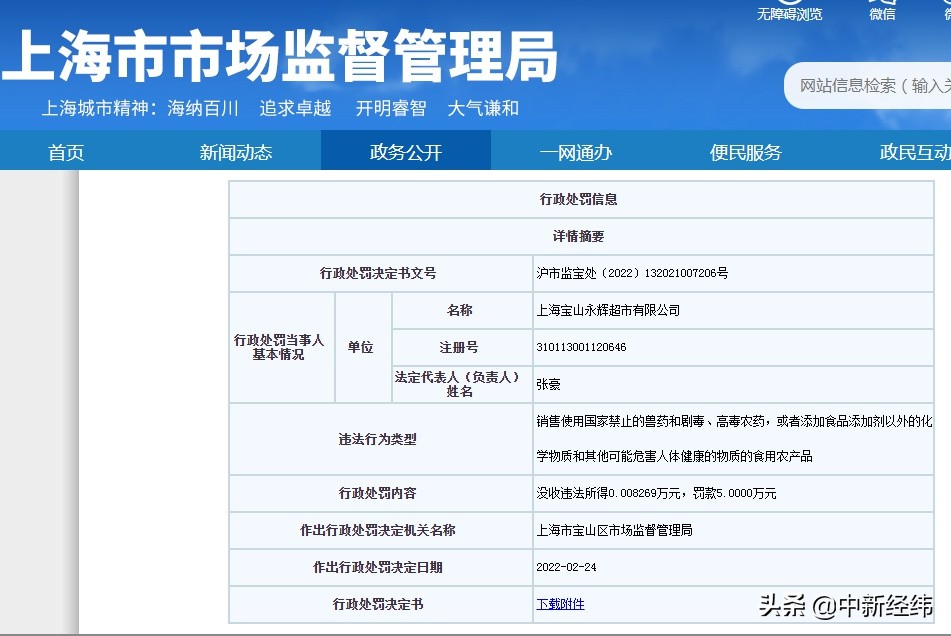Click the 行政处罚内容 label cell
Viewport: 951px width, 636px height.
coord(381,494)
